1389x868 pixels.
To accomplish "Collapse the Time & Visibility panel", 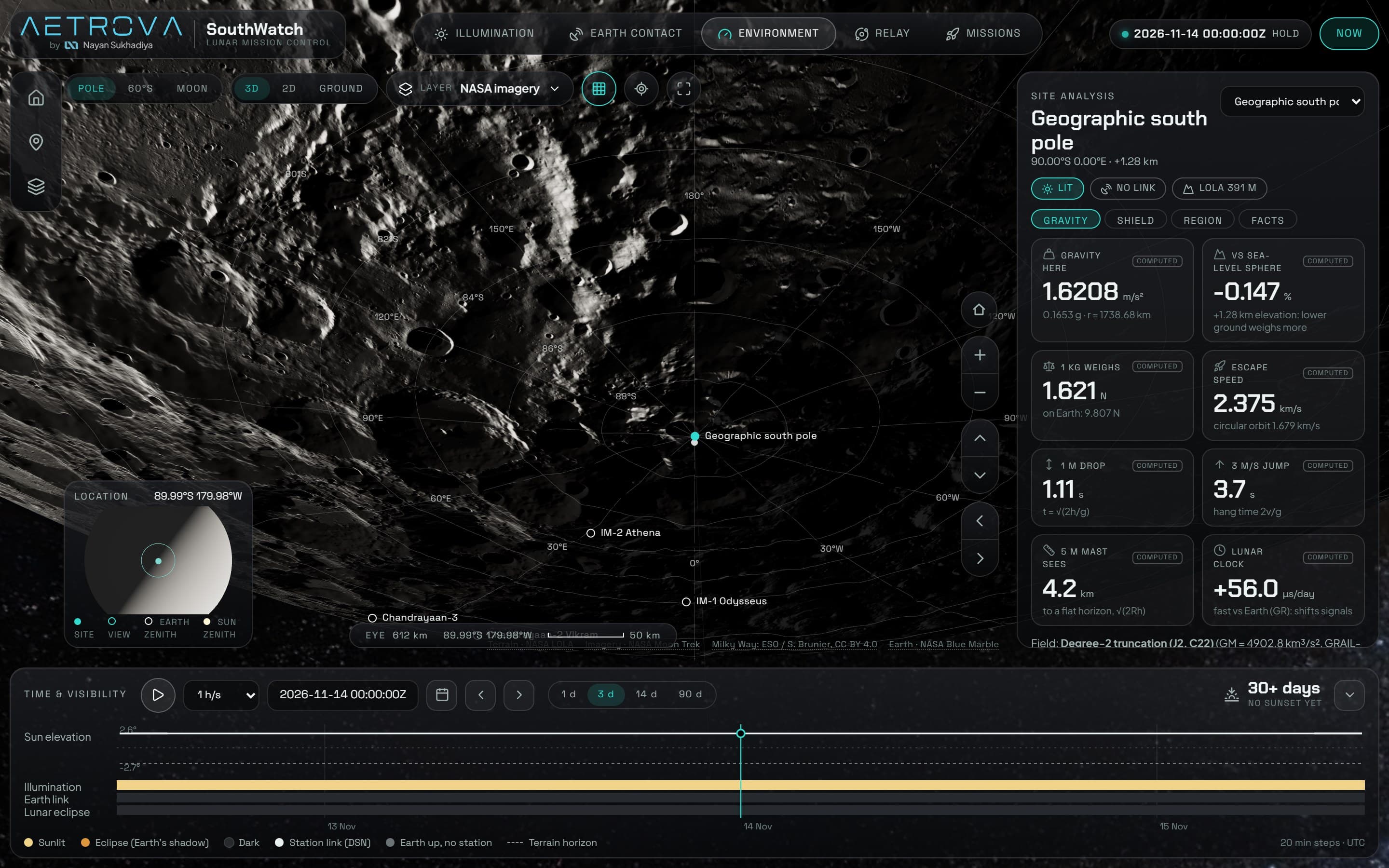I will point(1349,694).
